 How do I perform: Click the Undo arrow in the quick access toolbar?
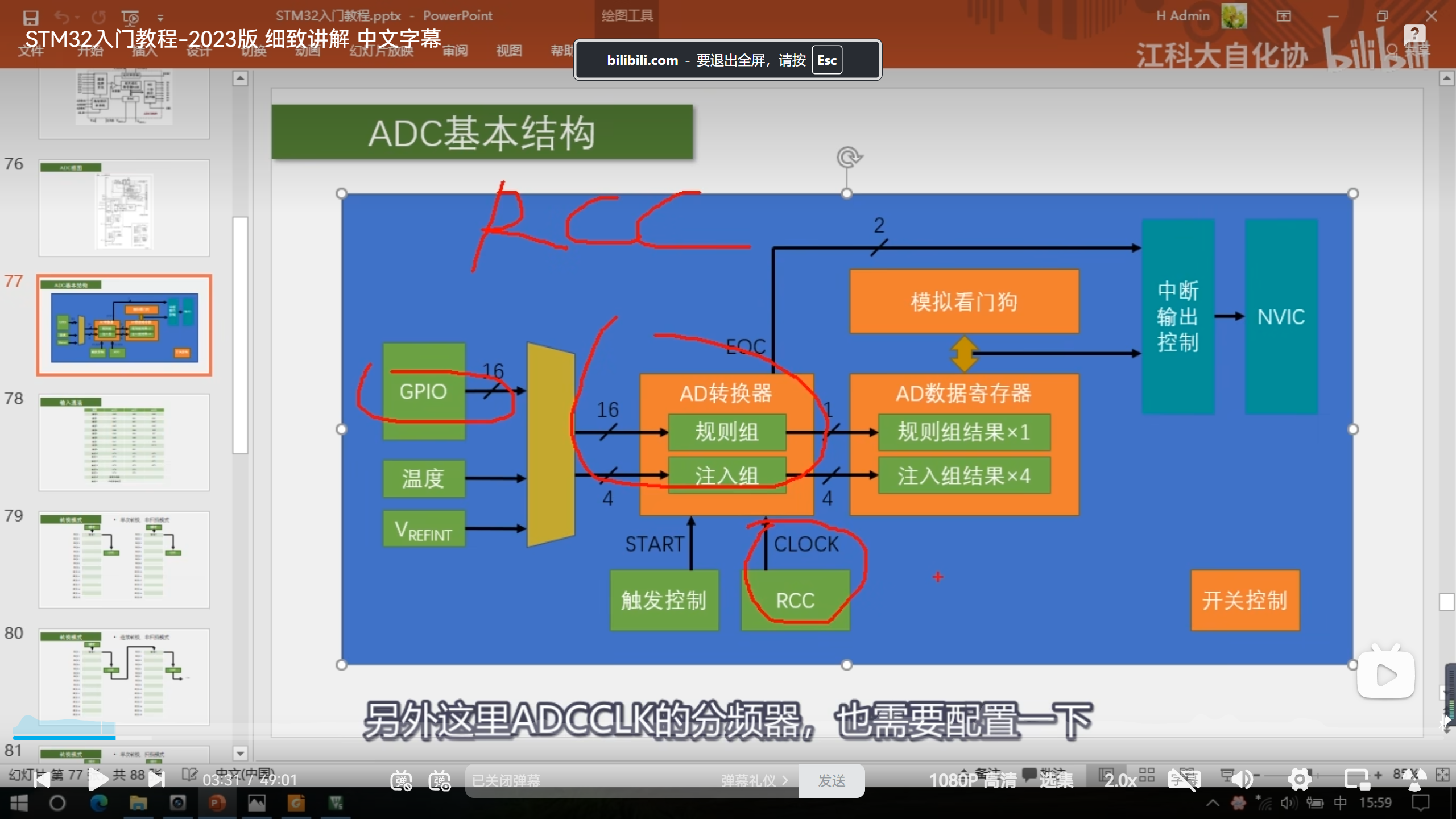click(63, 17)
